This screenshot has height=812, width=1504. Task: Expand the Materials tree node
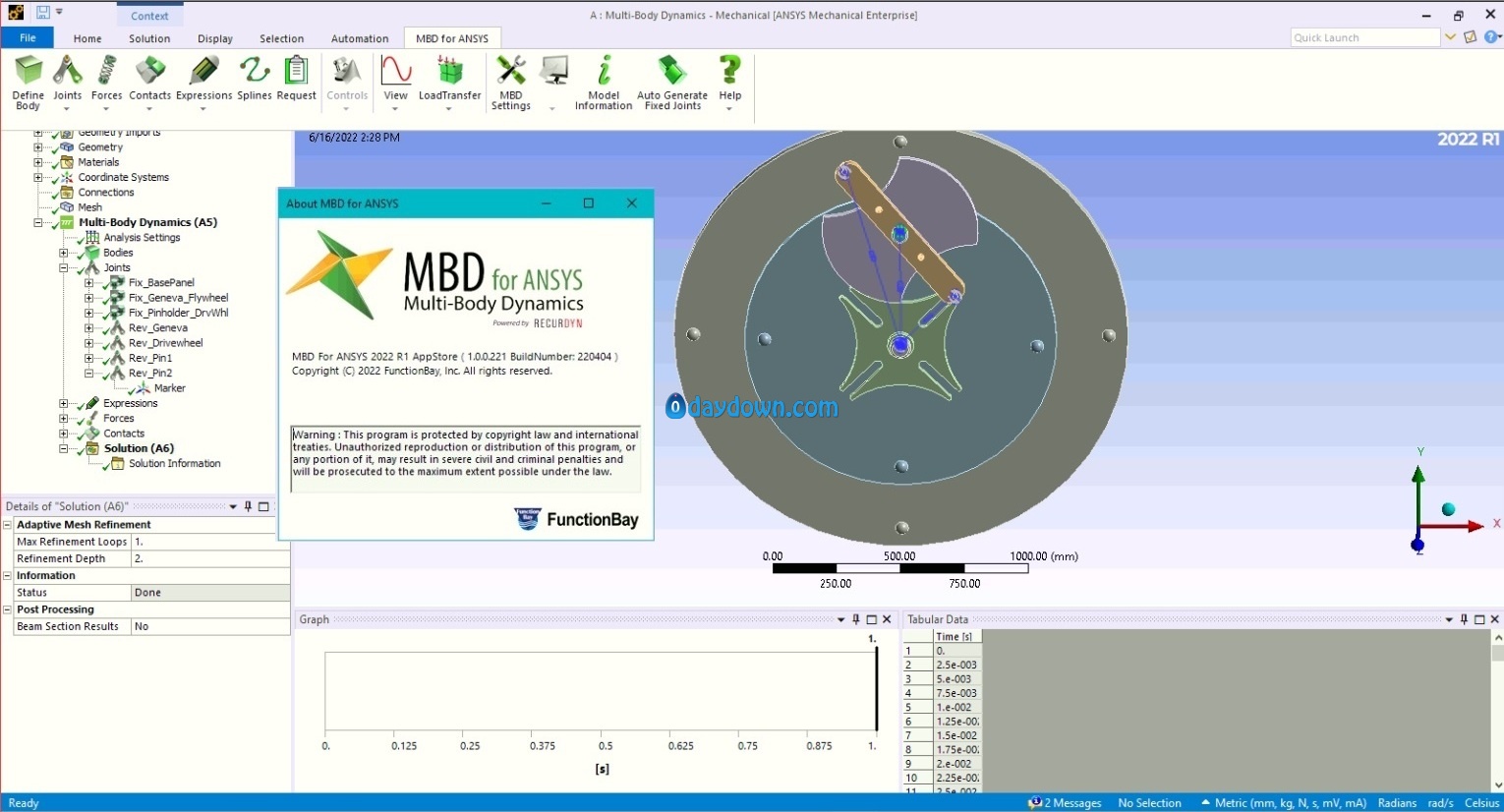38,162
